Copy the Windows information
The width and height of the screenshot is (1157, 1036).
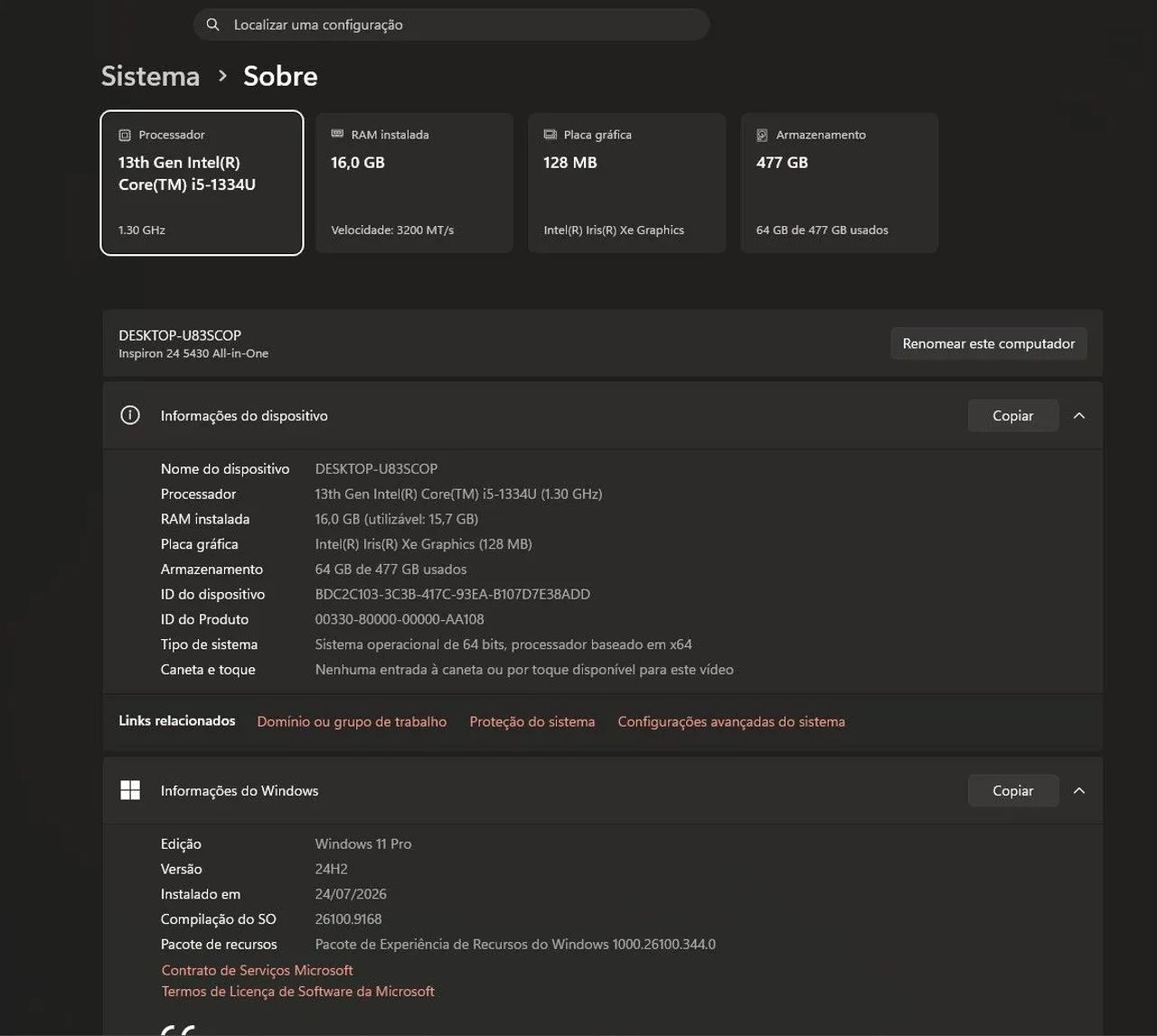(x=1012, y=791)
